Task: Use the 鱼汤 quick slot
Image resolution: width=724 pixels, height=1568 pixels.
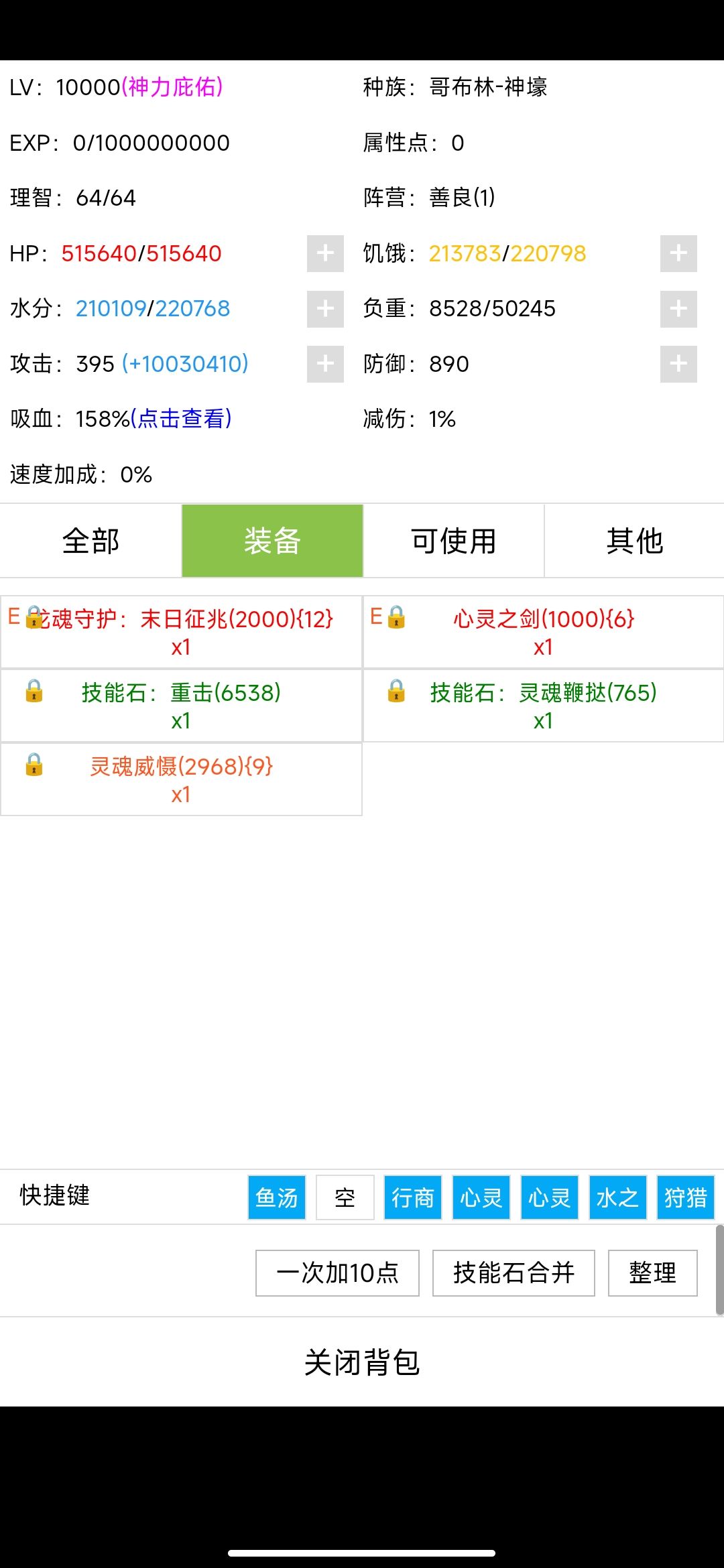Action: [x=277, y=1197]
